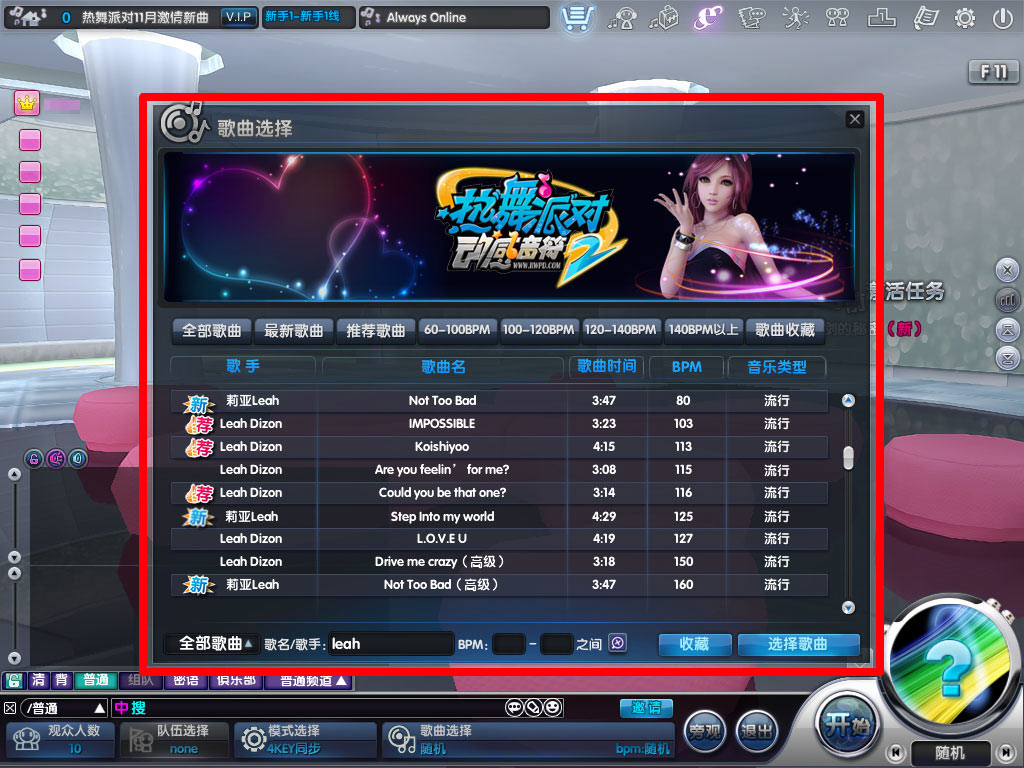Toggle the lock icon above chat panel
Screen dimensions: 1024x768
pyautogui.click(x=34, y=458)
